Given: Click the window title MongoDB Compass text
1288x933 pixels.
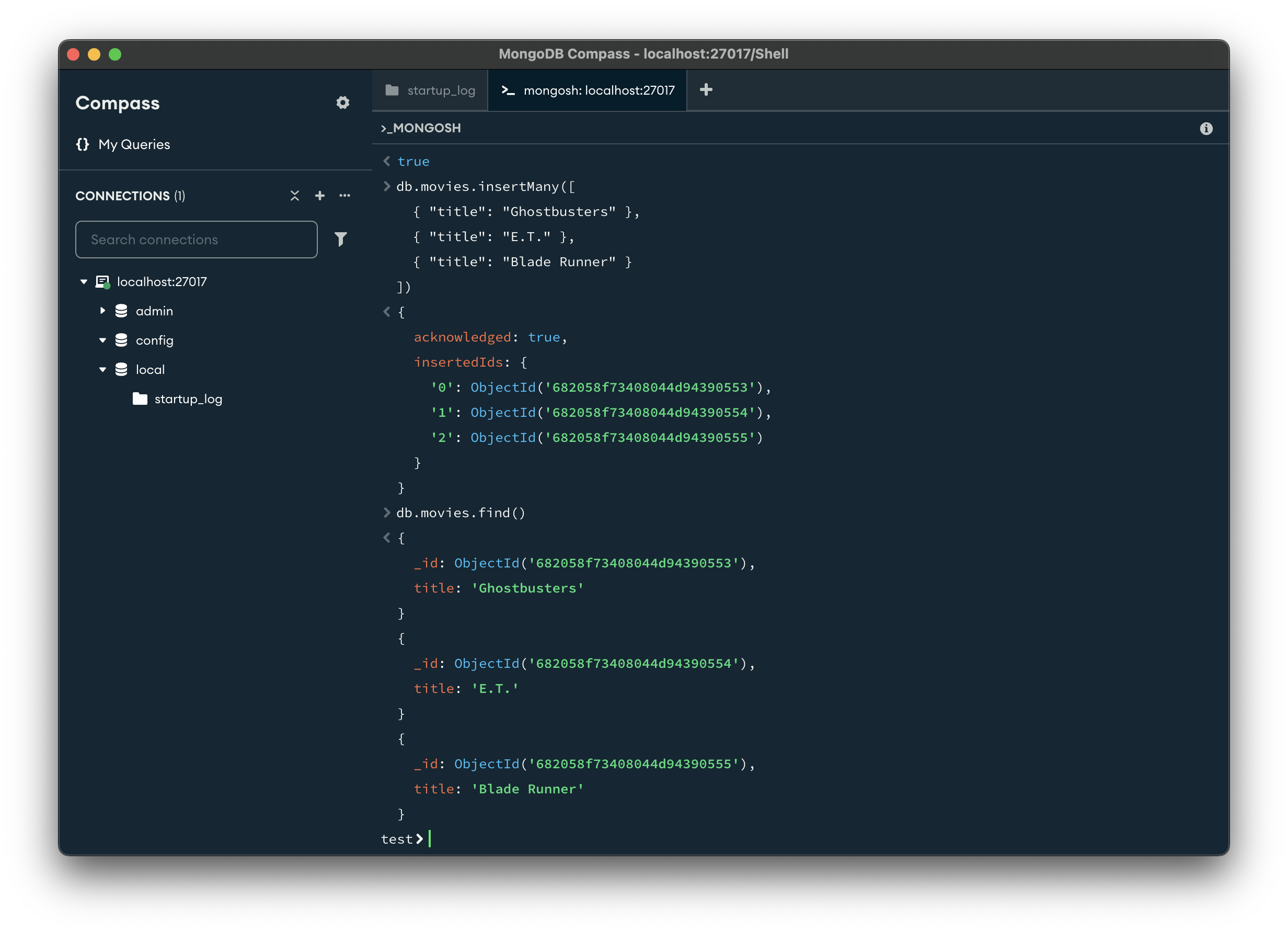Looking at the screenshot, I should point(643,54).
